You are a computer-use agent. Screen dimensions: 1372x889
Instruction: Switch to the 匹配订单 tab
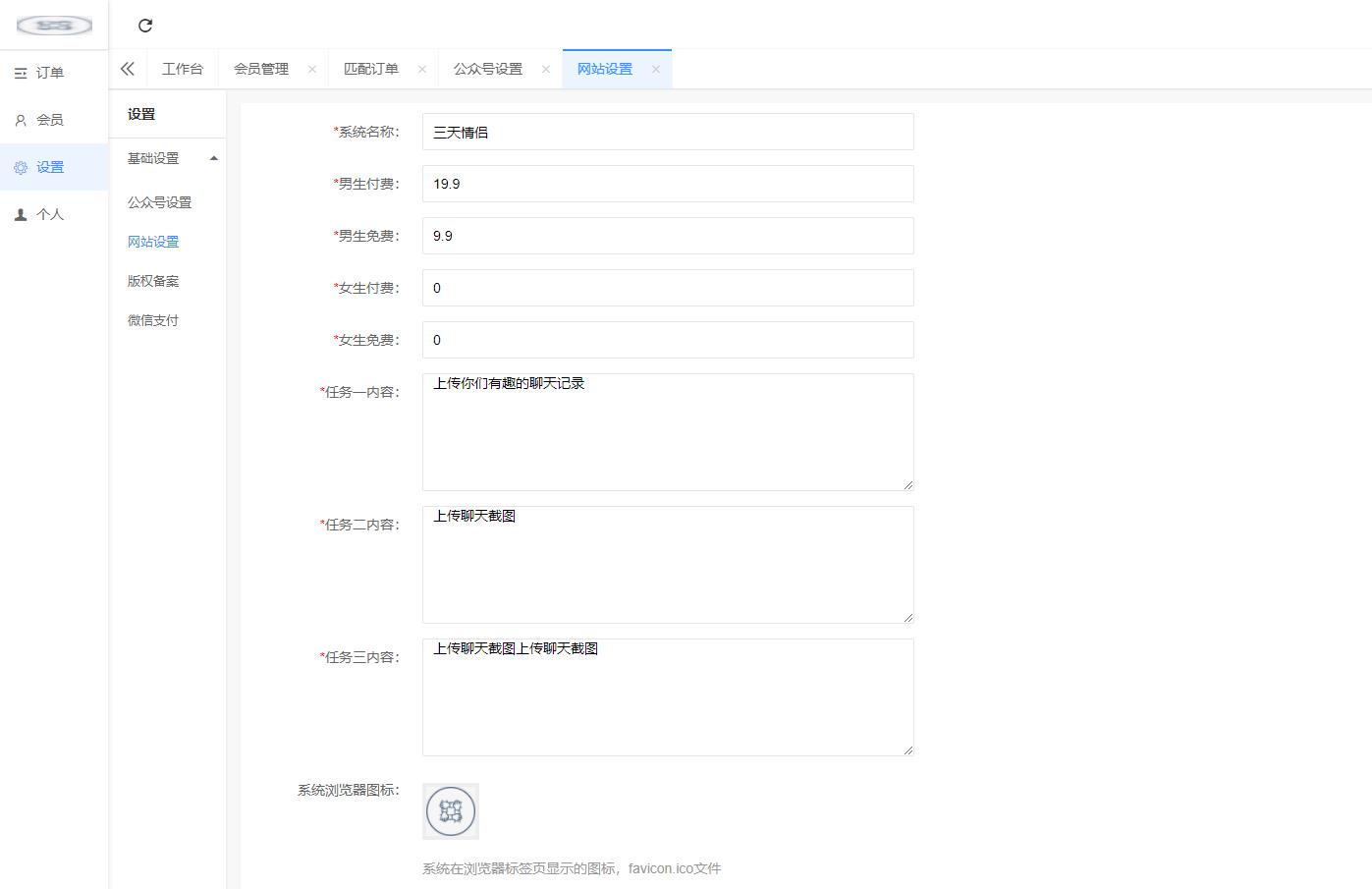[x=371, y=69]
